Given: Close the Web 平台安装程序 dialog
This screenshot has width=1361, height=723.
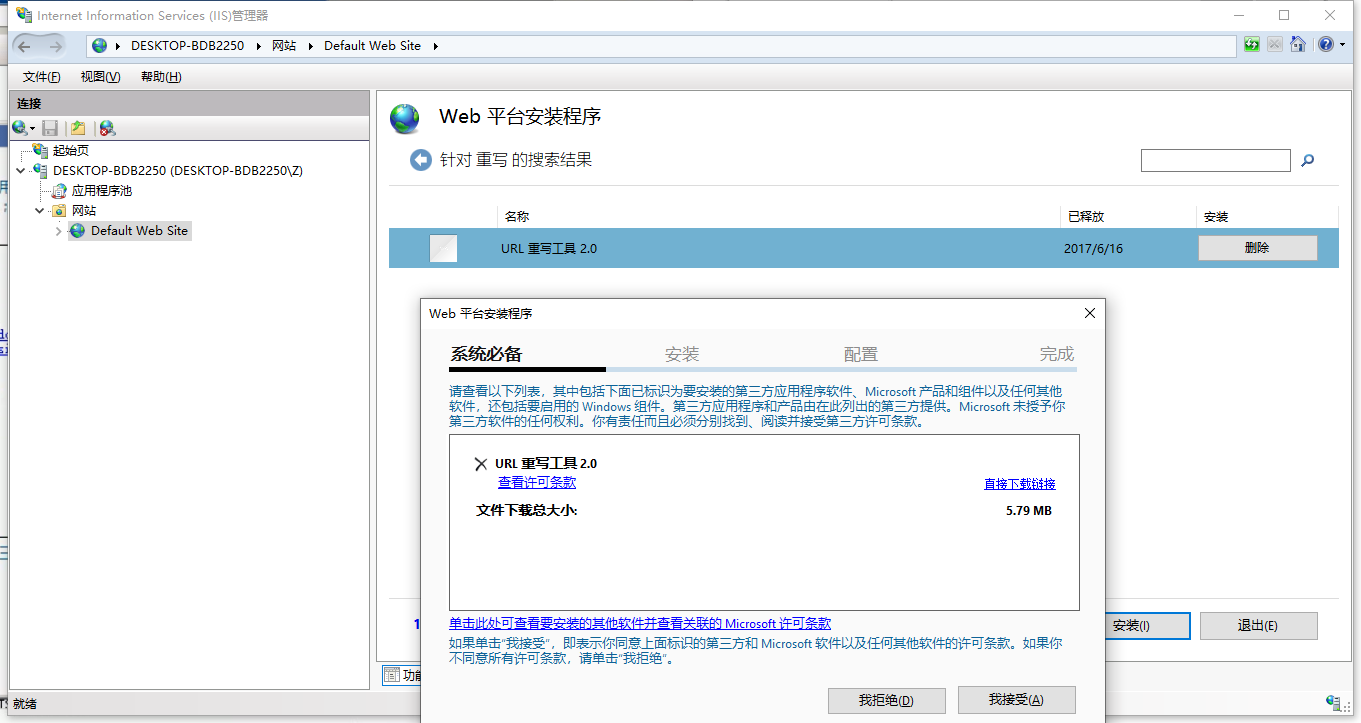Looking at the screenshot, I should click(1090, 313).
